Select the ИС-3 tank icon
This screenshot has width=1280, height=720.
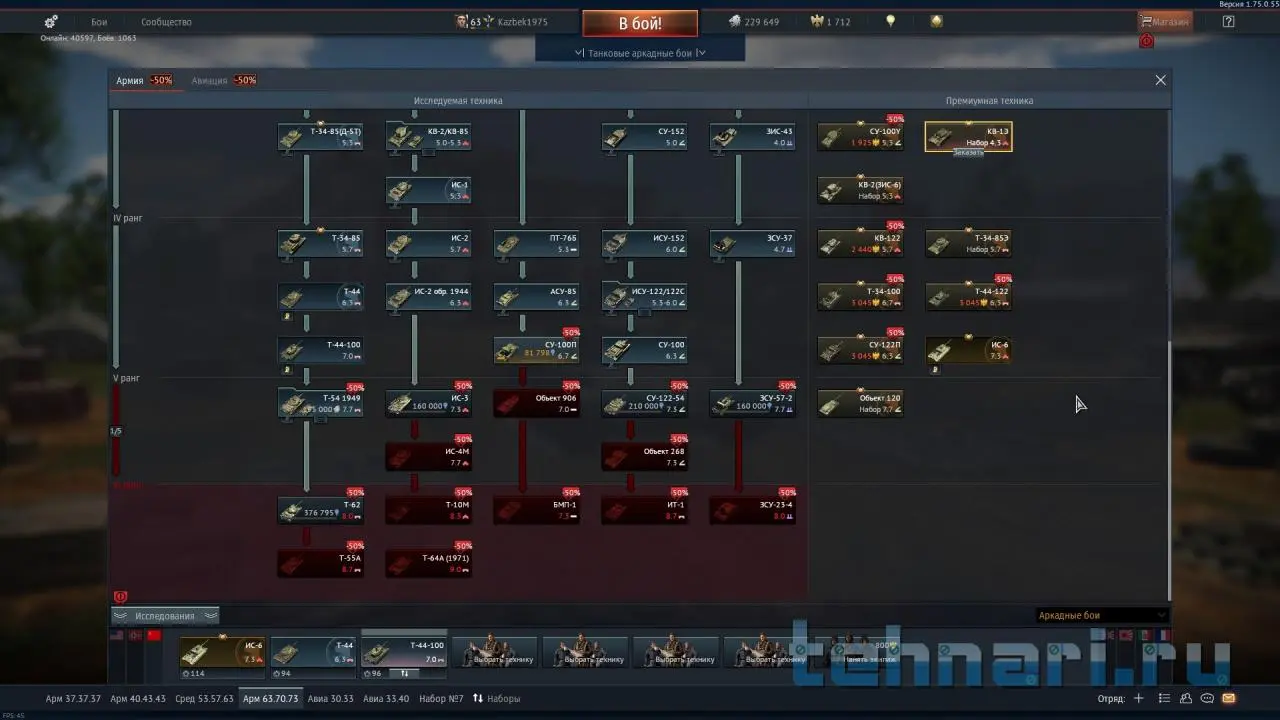(428, 404)
